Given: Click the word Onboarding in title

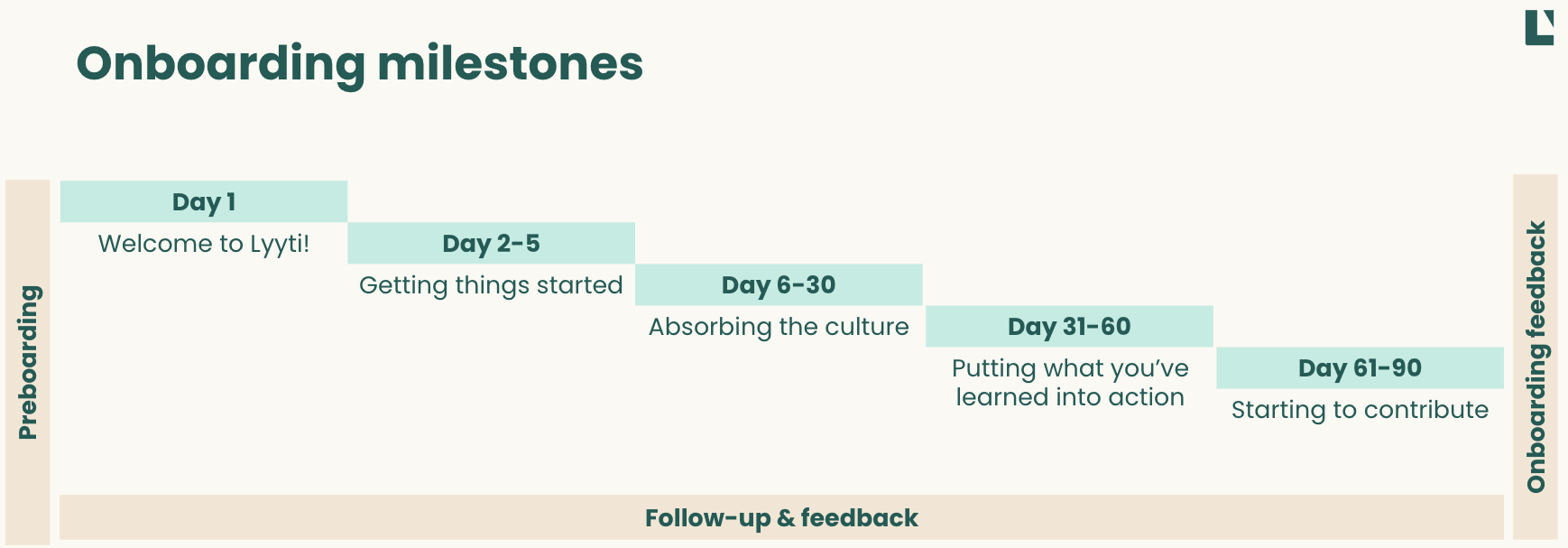Looking at the screenshot, I should pyautogui.click(x=221, y=63).
